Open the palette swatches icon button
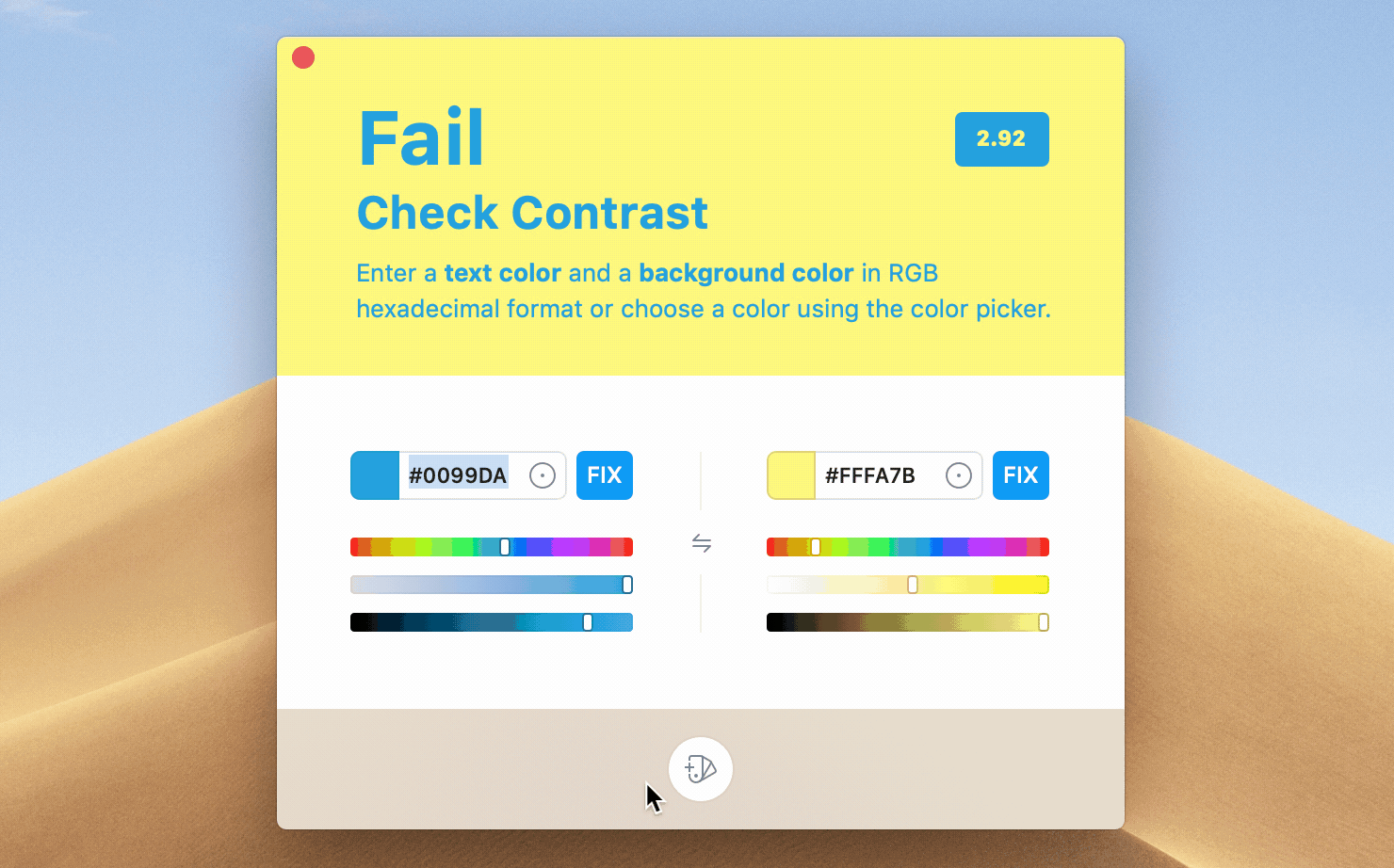The height and width of the screenshot is (868, 1394). tap(701, 769)
